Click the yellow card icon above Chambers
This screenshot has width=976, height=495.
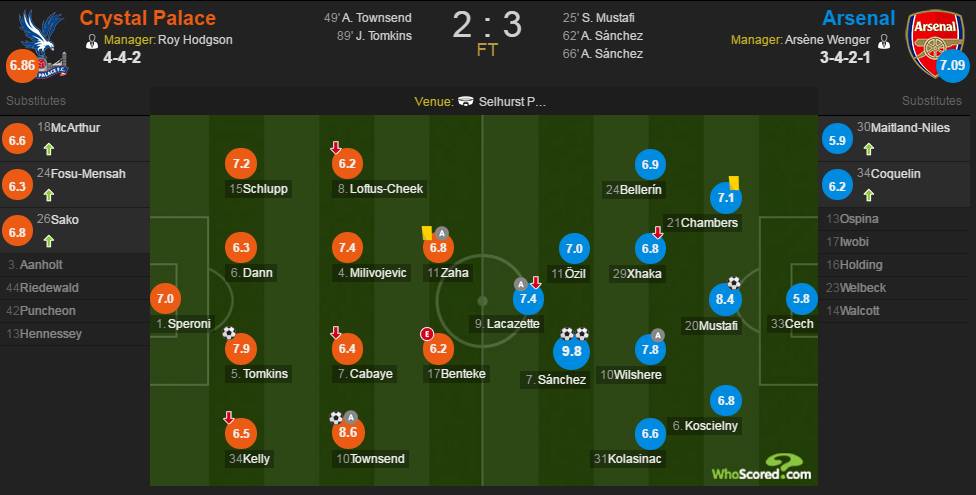(732, 182)
